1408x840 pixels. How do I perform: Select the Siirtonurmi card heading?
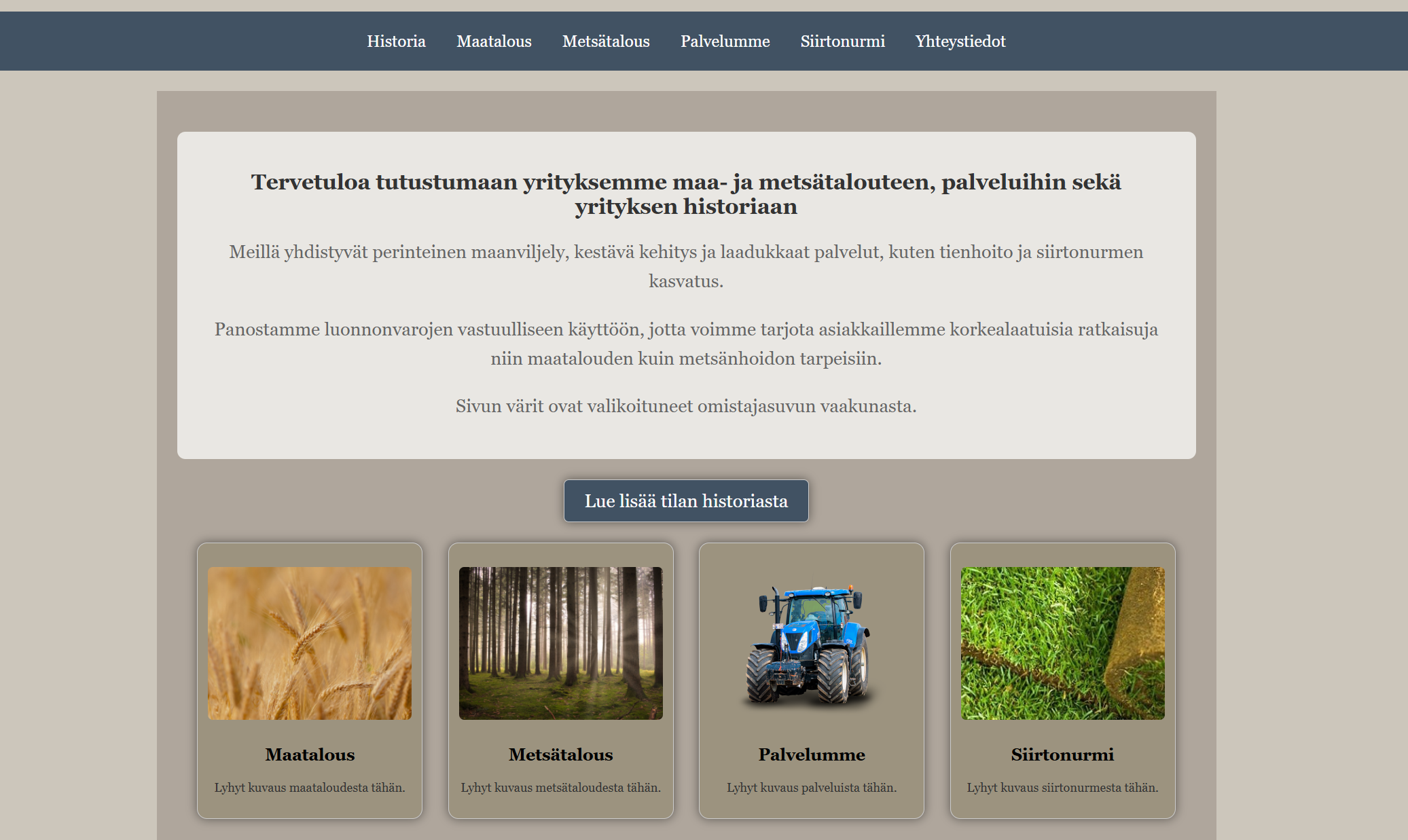[1062, 754]
